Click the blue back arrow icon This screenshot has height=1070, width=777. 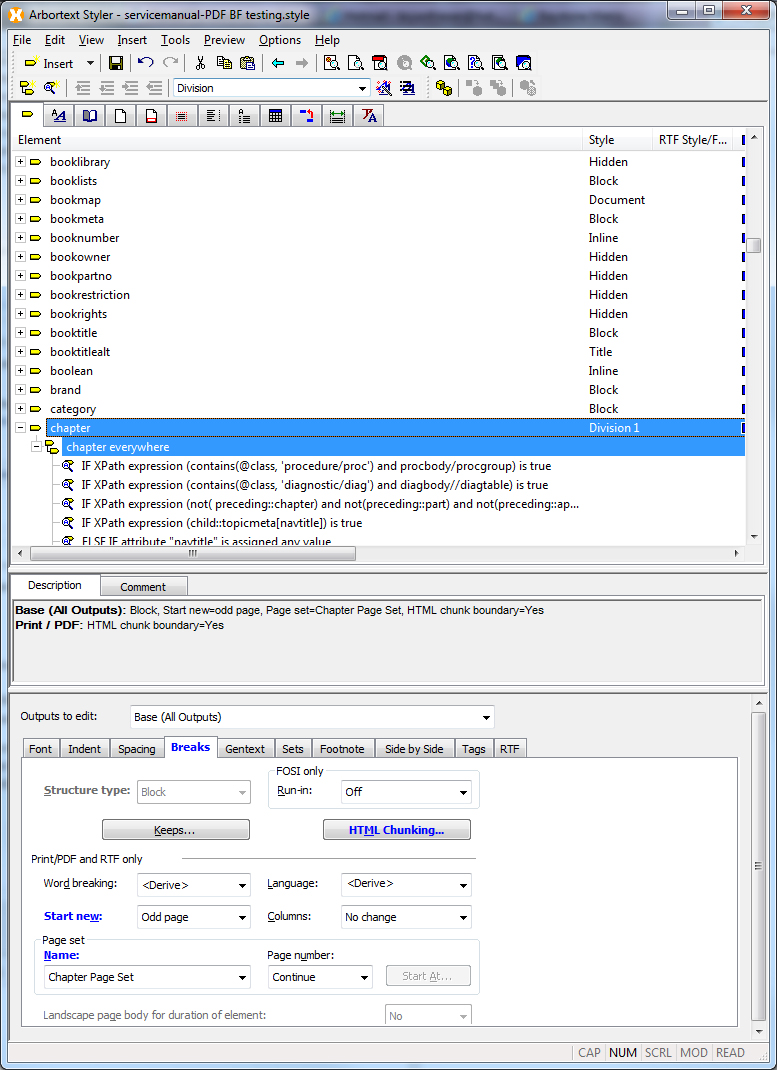[278, 63]
